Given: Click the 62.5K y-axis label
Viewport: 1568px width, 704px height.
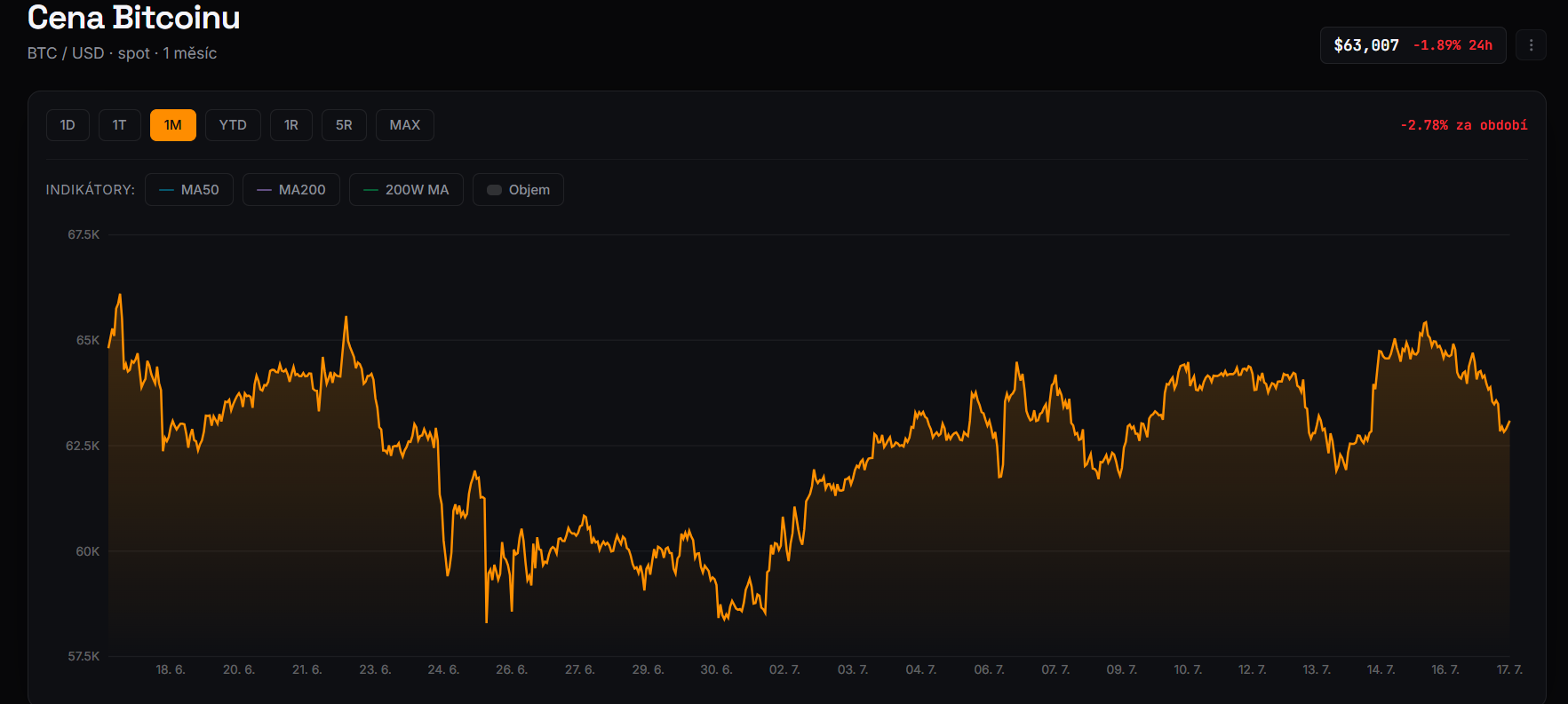Looking at the screenshot, I should (x=83, y=446).
